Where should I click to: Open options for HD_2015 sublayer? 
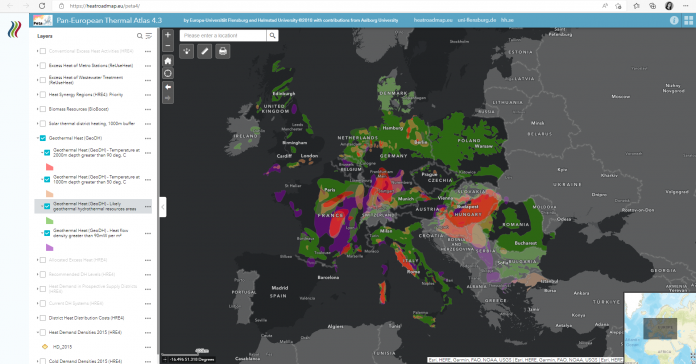148,347
